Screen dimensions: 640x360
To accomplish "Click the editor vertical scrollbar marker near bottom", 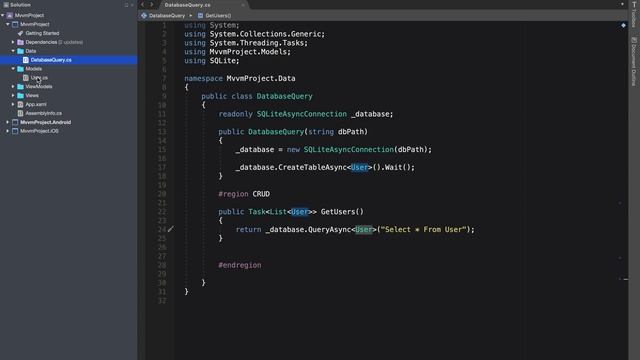I will [626, 279].
